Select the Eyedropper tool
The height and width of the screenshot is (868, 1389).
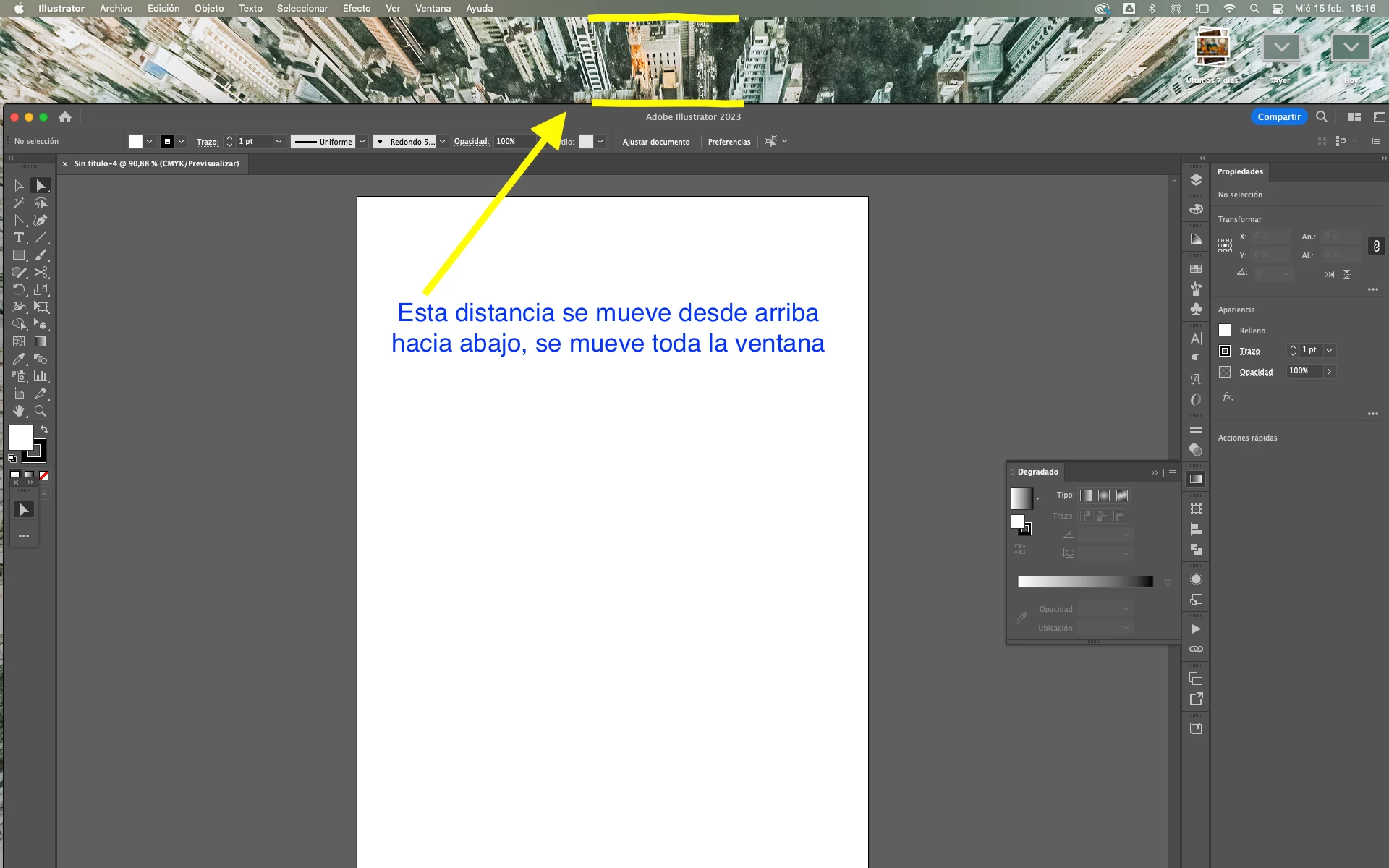19,359
